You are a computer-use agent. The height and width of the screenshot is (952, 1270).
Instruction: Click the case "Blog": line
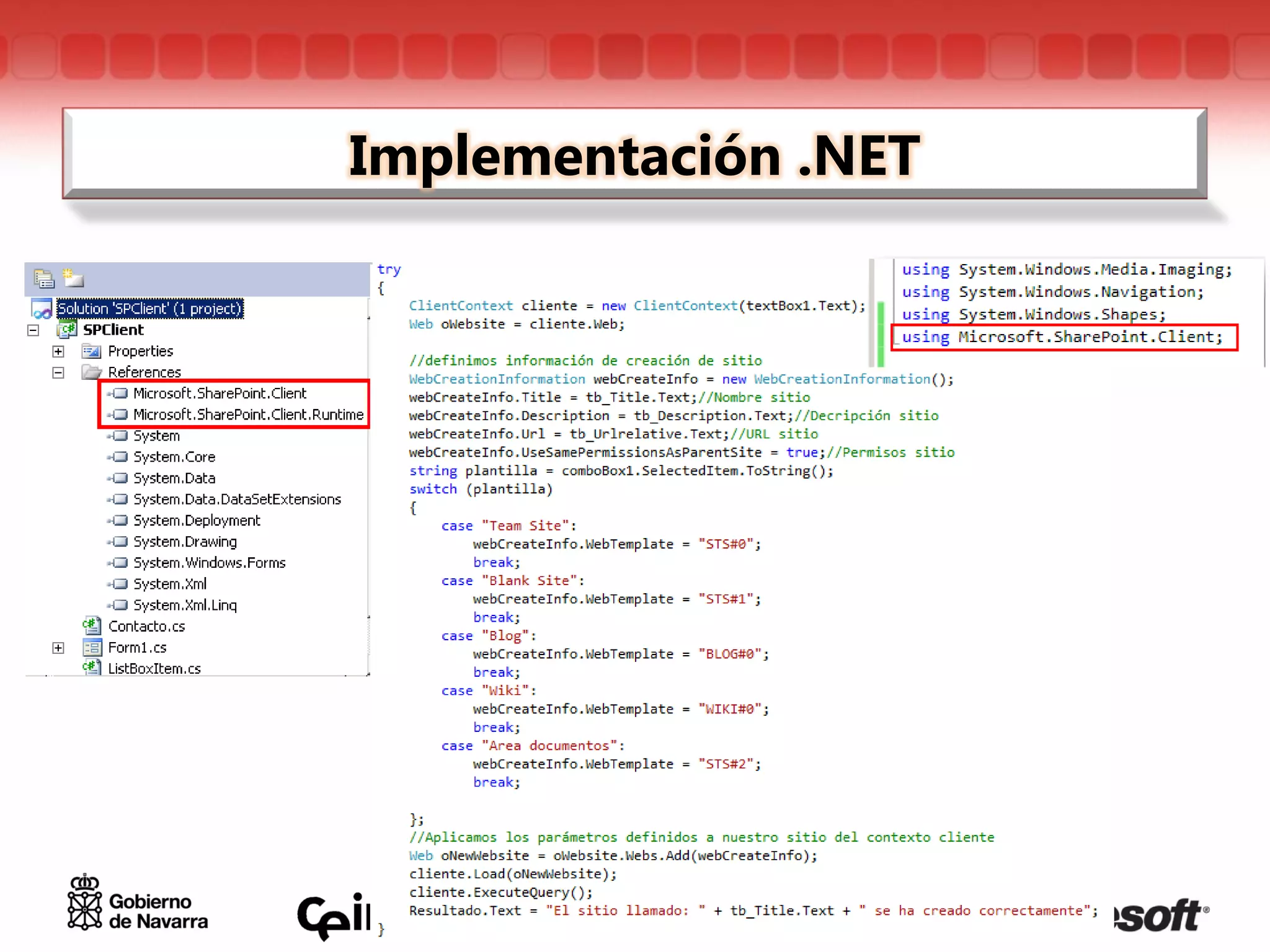click(489, 636)
